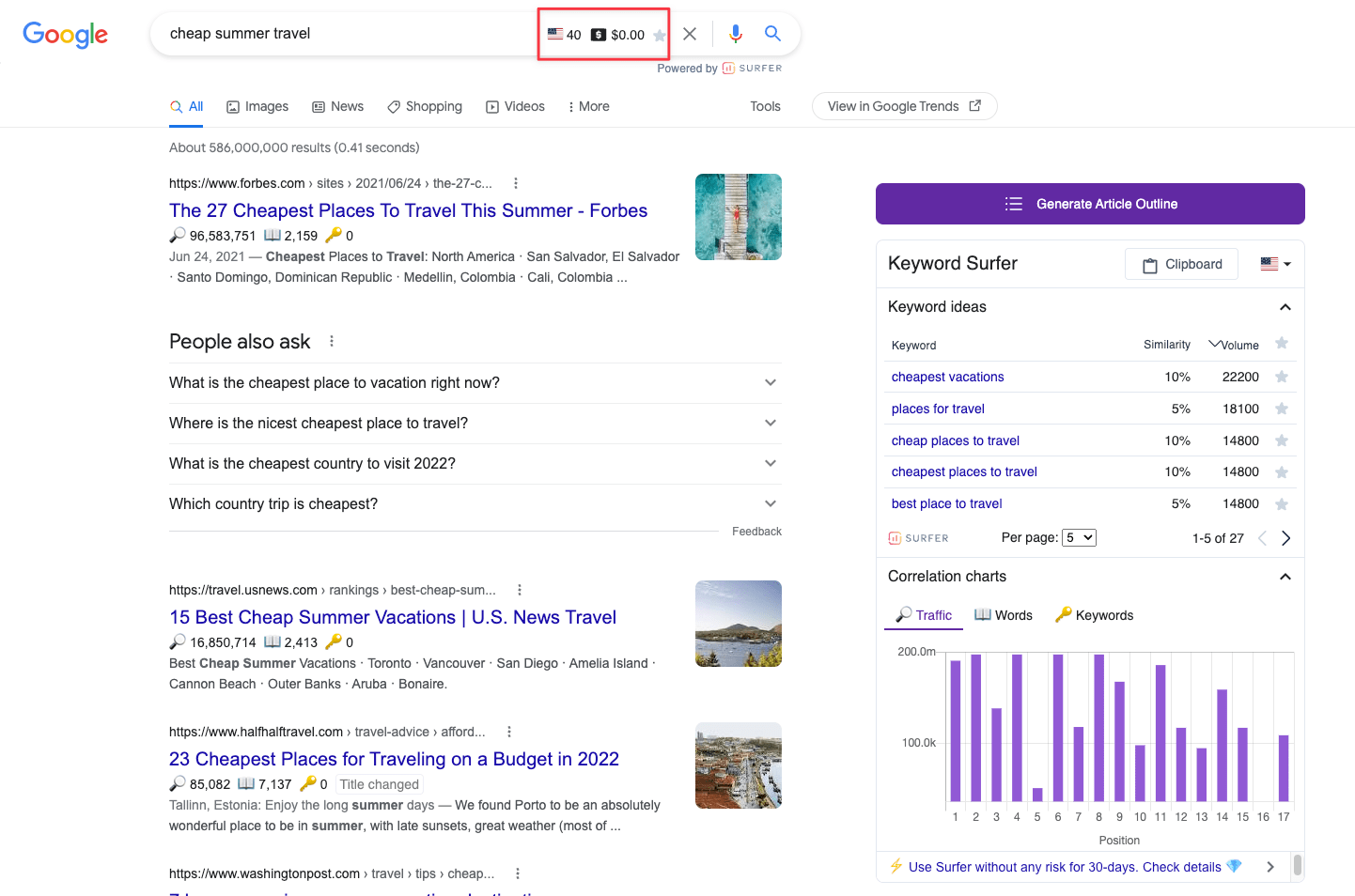This screenshot has height=896, width=1355.
Task: Open the People also ask options menu
Action: point(332,341)
